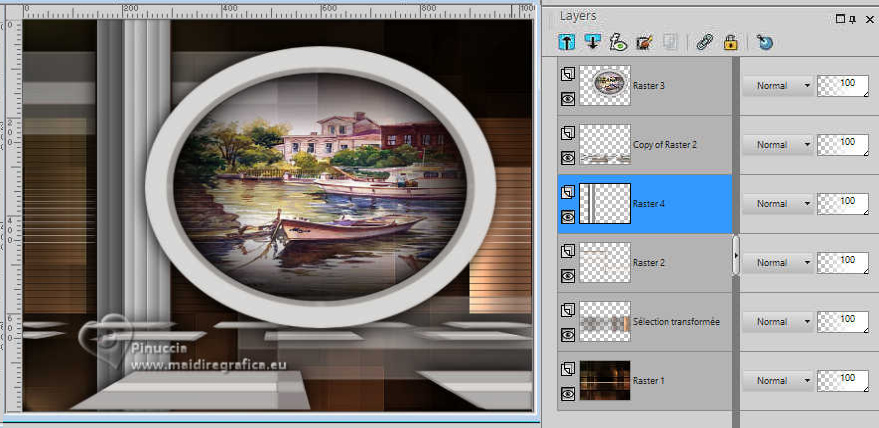Click the Layers panel auto-hide pin icon
The height and width of the screenshot is (428, 879).
click(x=853, y=19)
